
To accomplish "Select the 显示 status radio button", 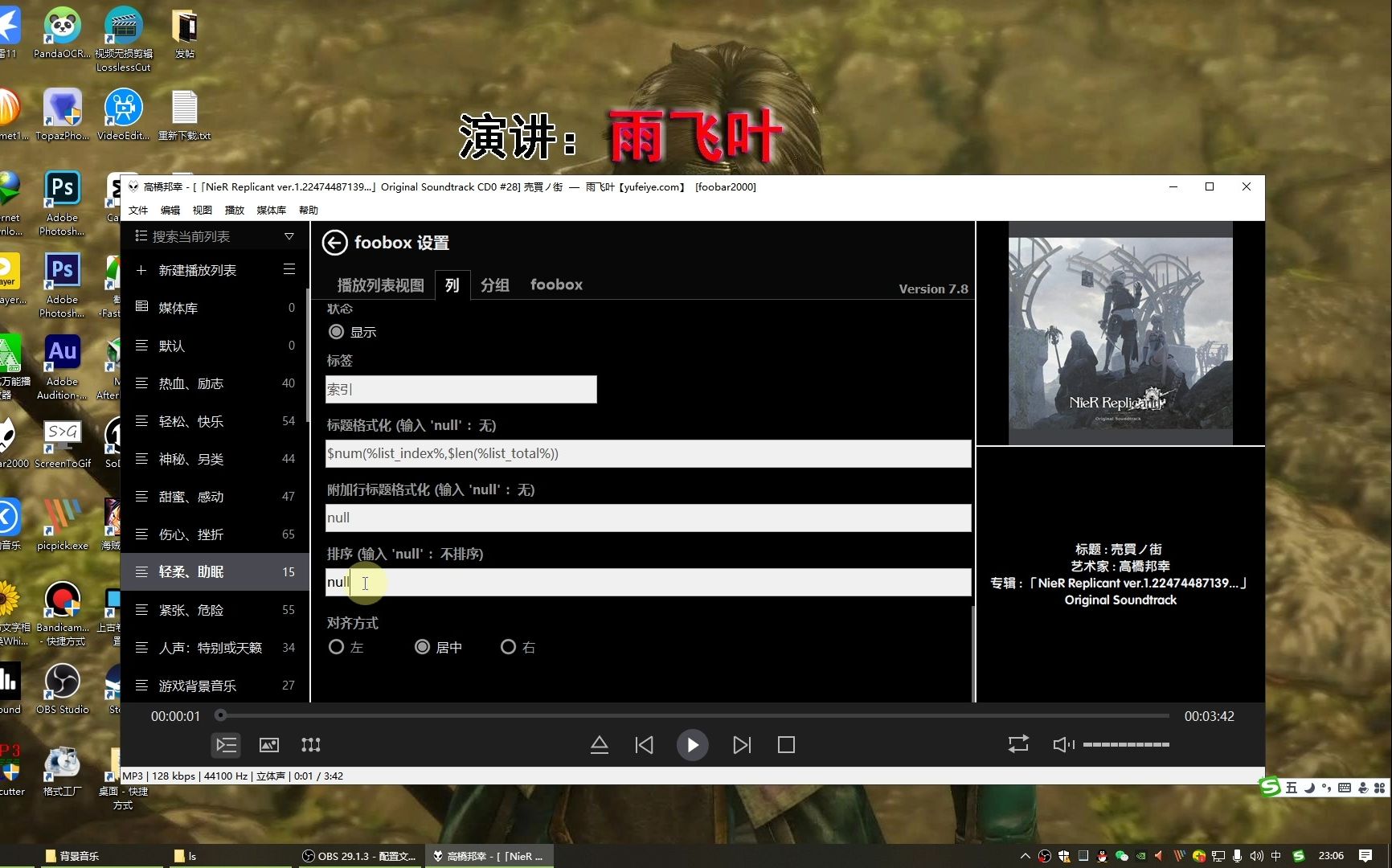I will [336, 332].
